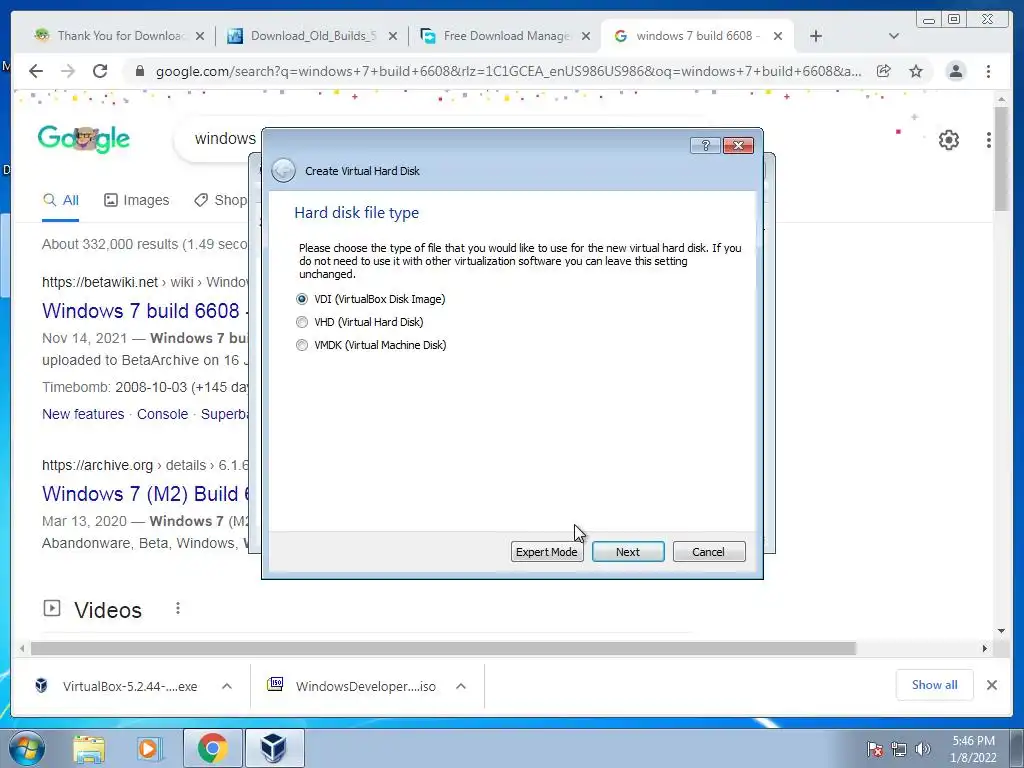This screenshot has height=768, width=1024.
Task: Click Next in Create Virtual Hard Disk dialog
Action: [628, 552]
